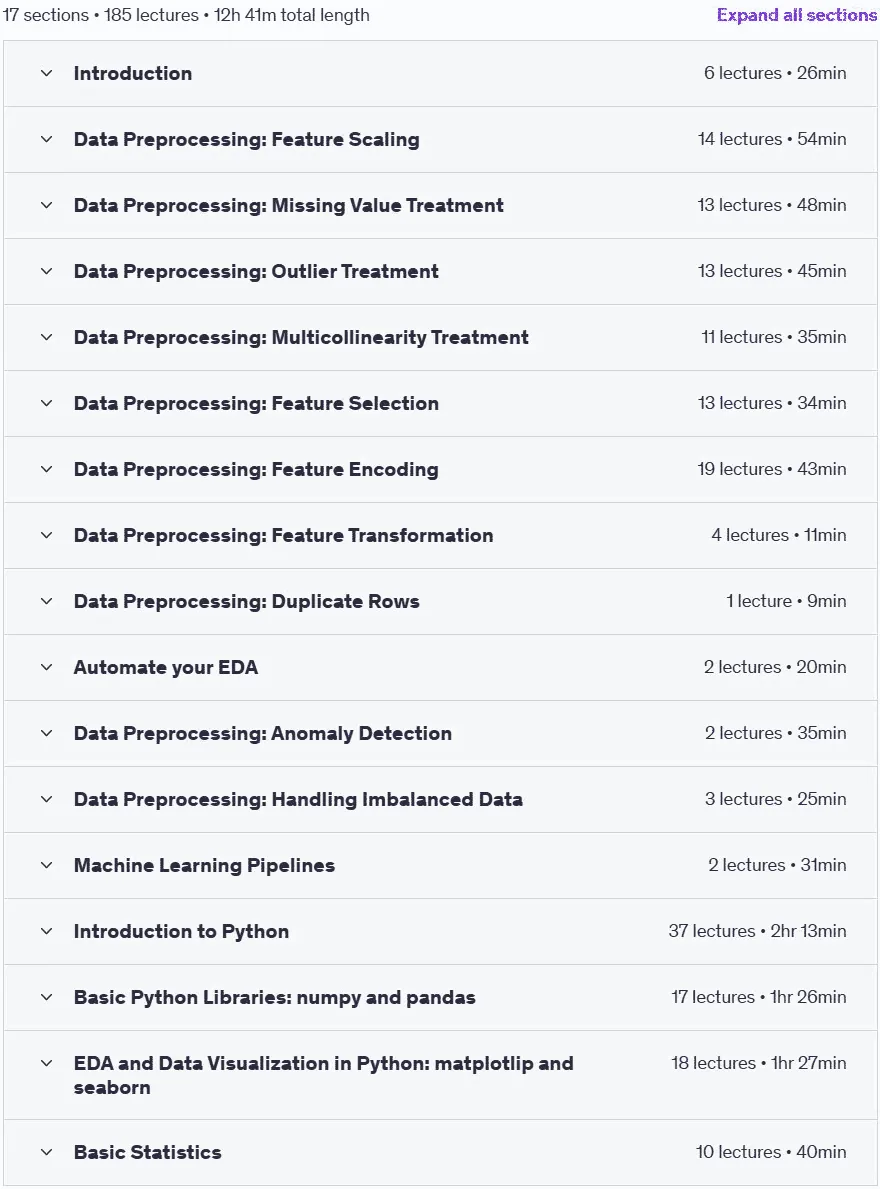Expand Feature Encoding chevron icon
Viewport: 880px width, 1189px height.
pos(46,469)
